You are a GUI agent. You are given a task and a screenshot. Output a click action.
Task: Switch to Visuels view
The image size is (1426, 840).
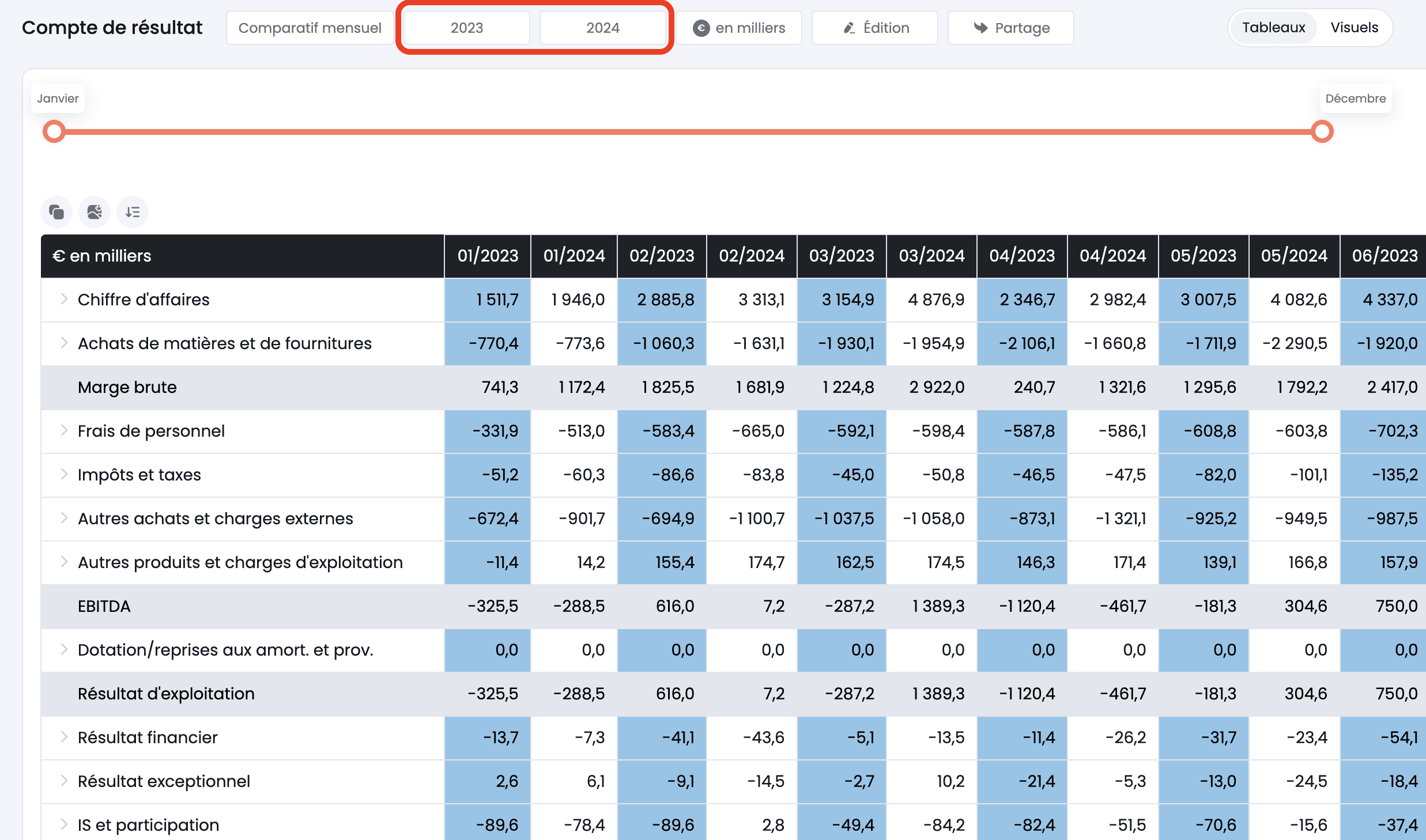[x=1354, y=28]
